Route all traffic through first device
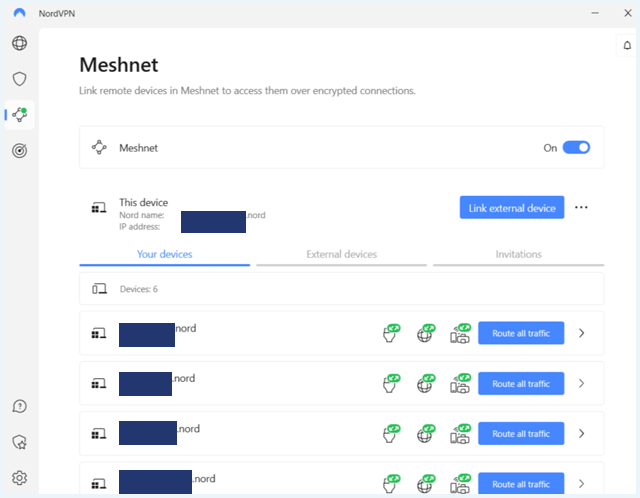Screen dimensions: 640x498 pos(521,333)
